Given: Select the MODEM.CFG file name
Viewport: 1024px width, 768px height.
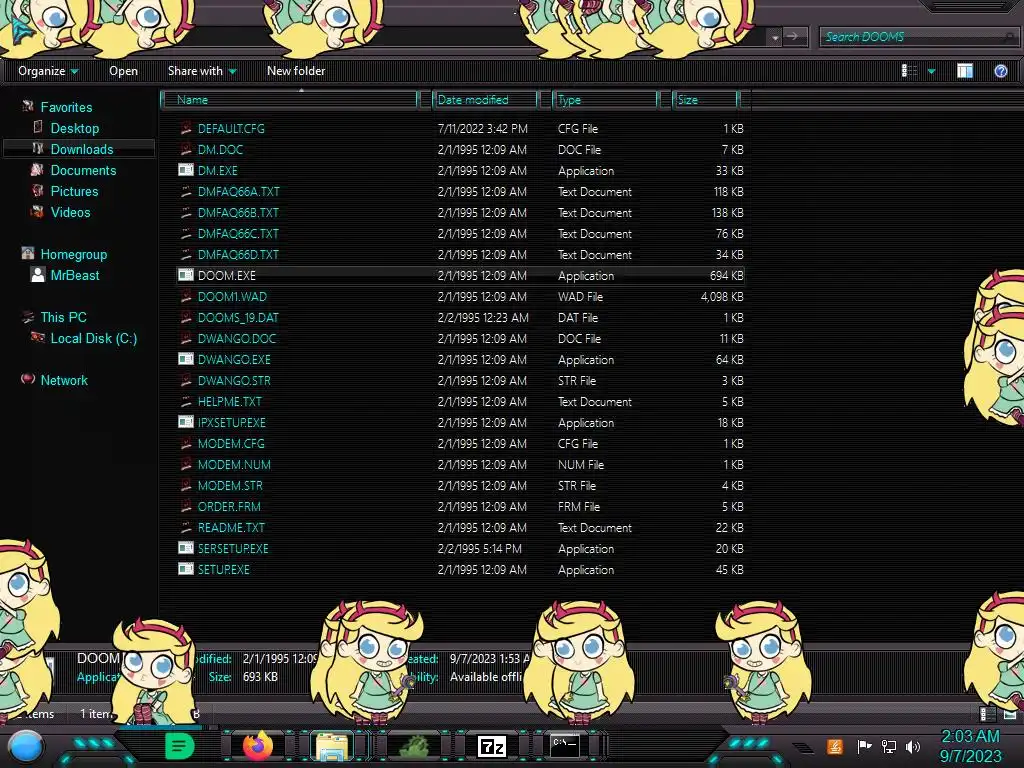Looking at the screenshot, I should [x=231, y=443].
